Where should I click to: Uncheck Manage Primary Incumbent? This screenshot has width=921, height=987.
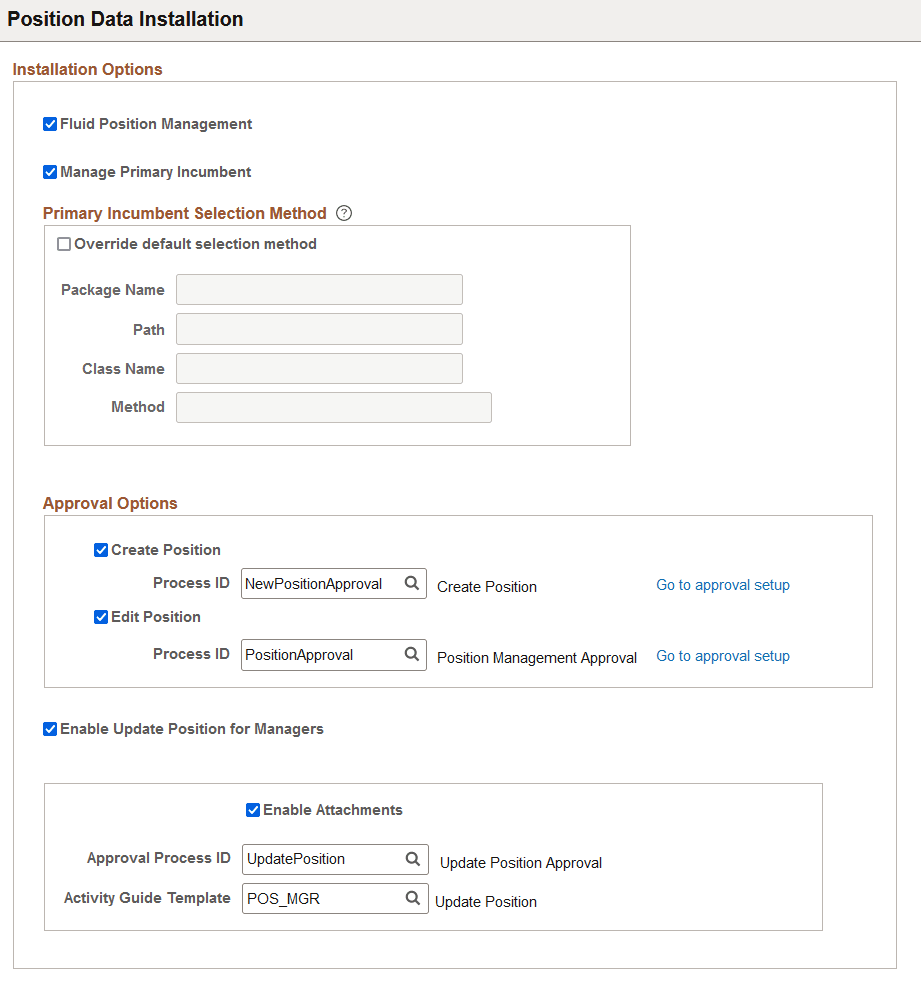click(x=50, y=171)
